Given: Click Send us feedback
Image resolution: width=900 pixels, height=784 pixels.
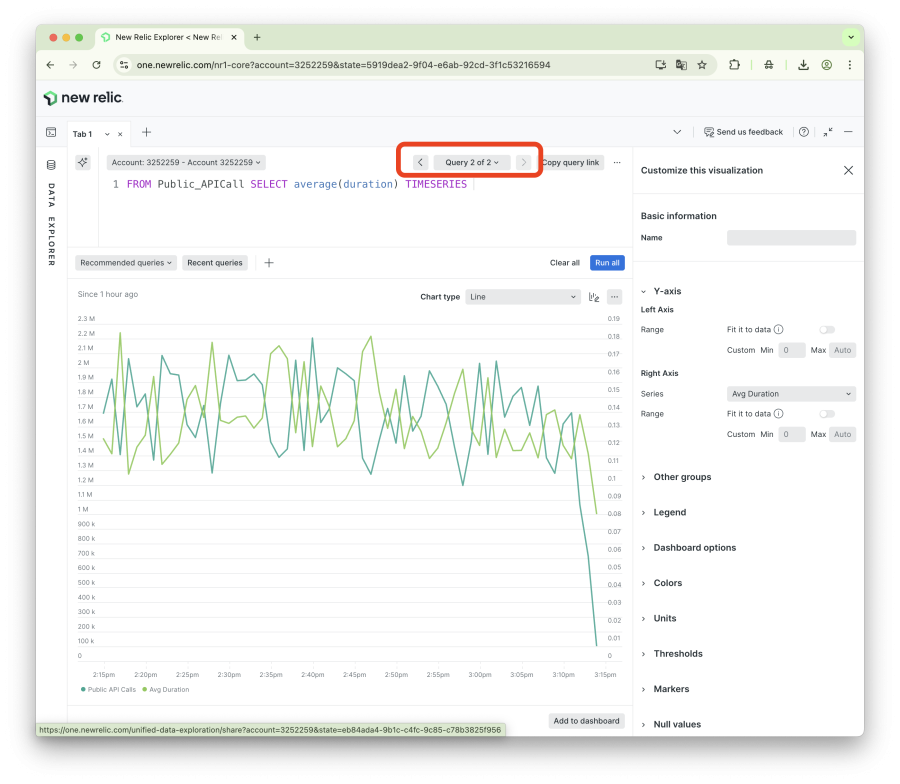Looking at the screenshot, I should (743, 132).
